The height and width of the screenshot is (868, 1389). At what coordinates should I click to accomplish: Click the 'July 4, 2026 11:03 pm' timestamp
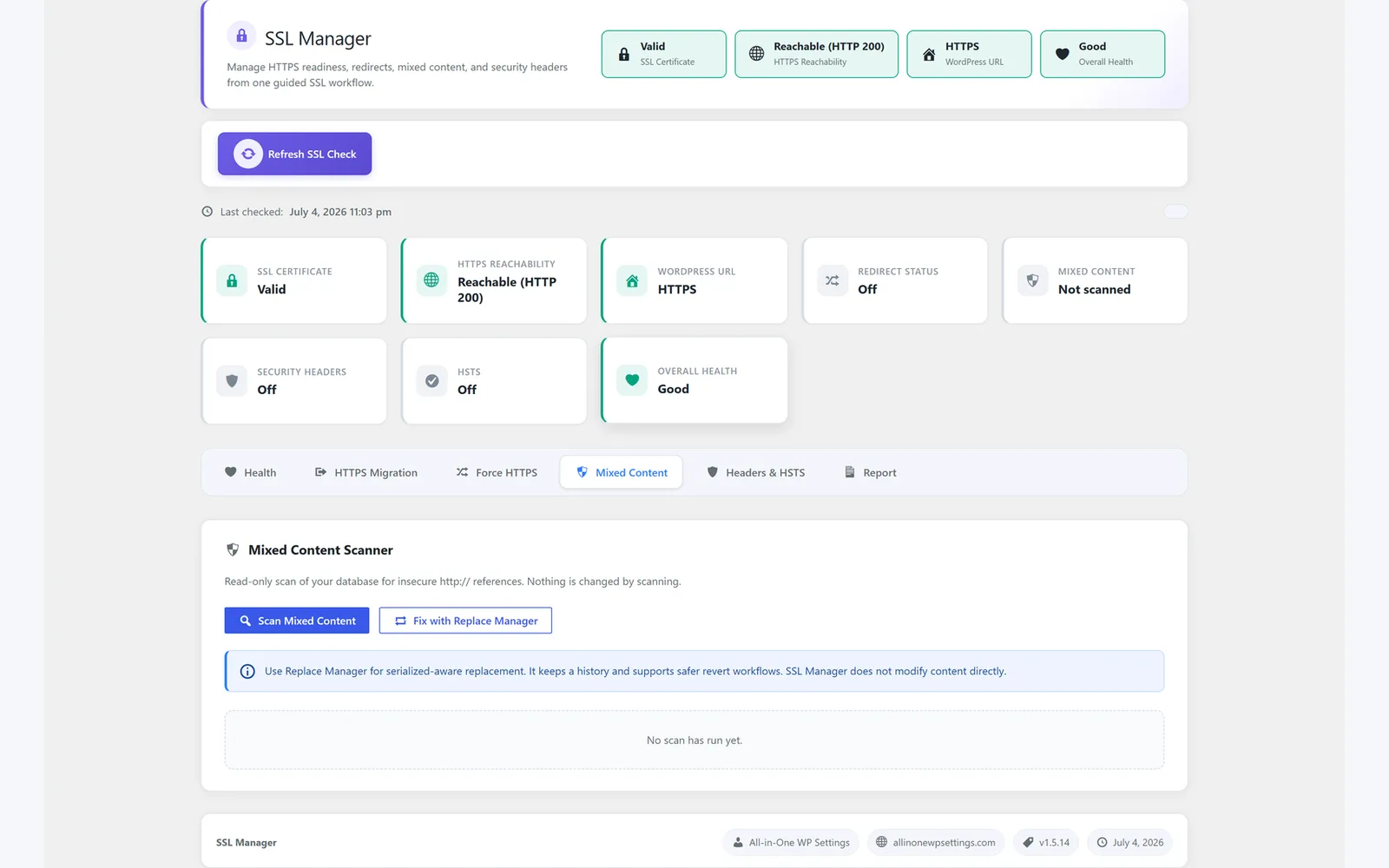pyautogui.click(x=340, y=212)
